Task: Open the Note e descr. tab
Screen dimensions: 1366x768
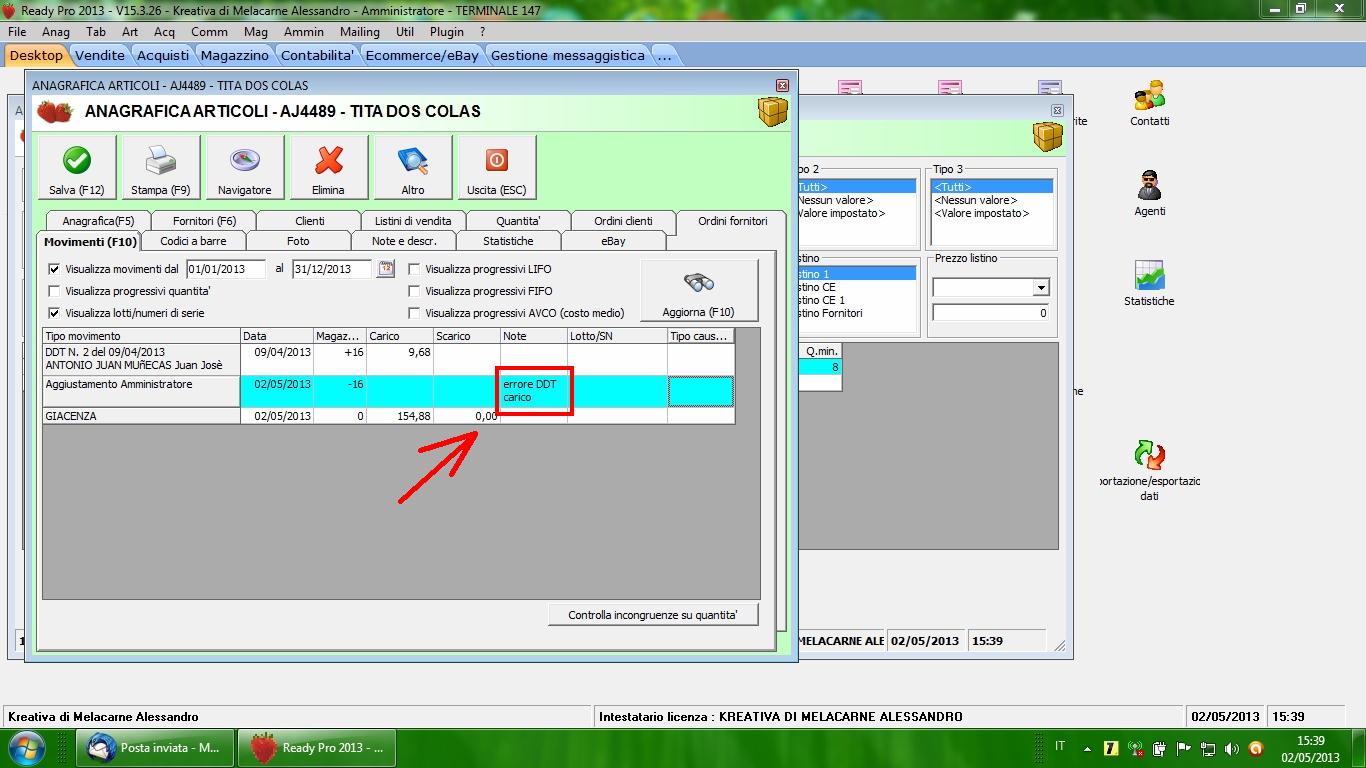Action: tap(404, 241)
